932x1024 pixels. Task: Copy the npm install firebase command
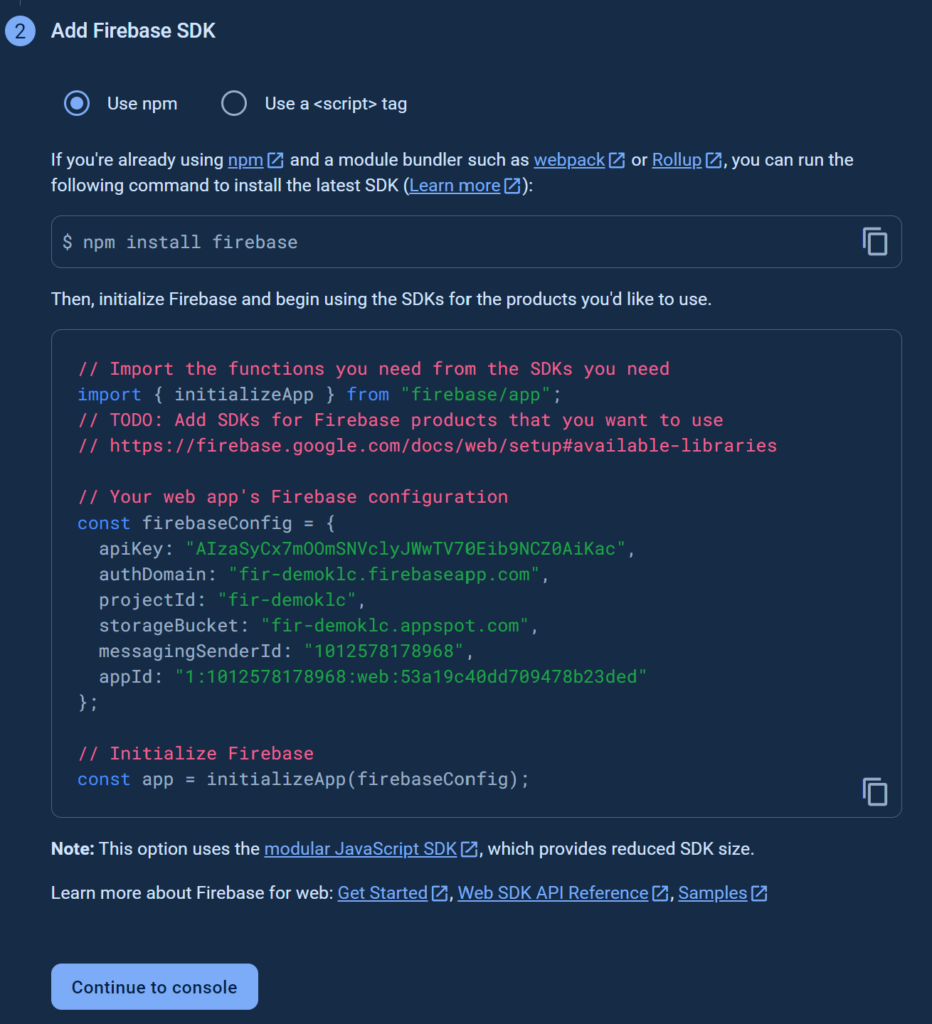pyautogui.click(x=874, y=242)
